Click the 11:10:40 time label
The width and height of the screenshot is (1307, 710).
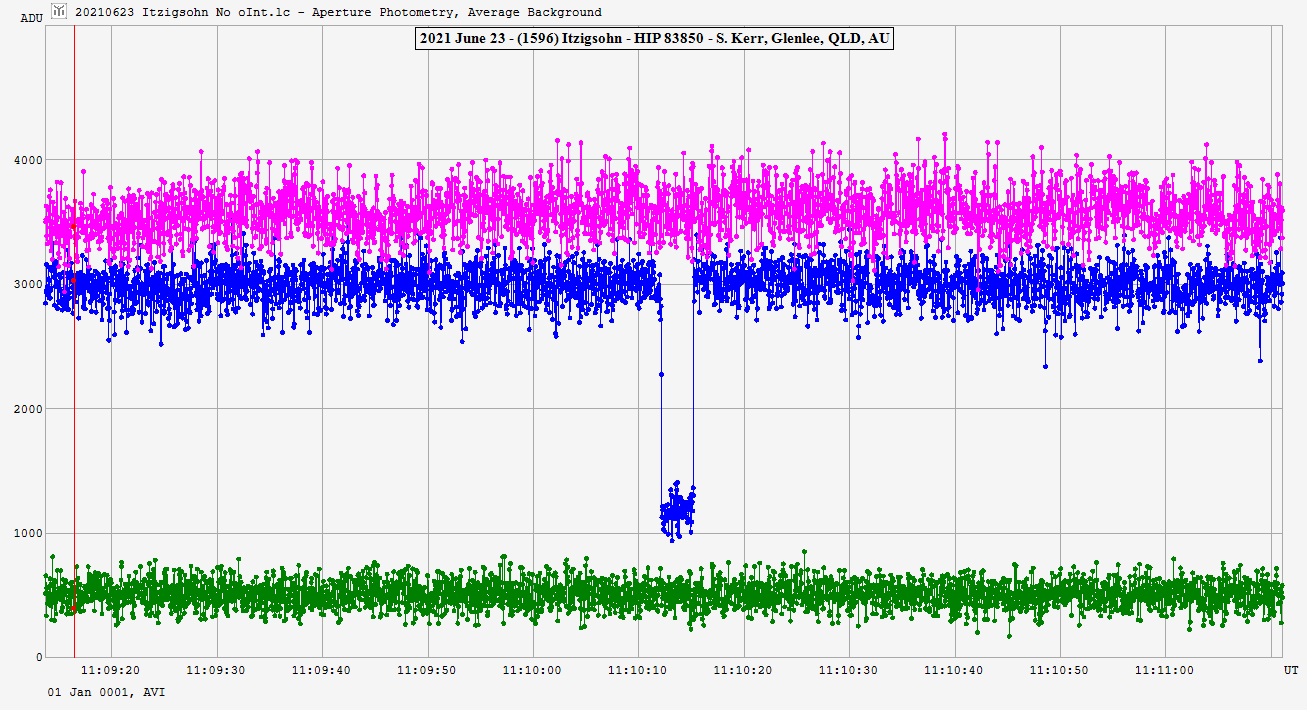pyautogui.click(x=954, y=671)
